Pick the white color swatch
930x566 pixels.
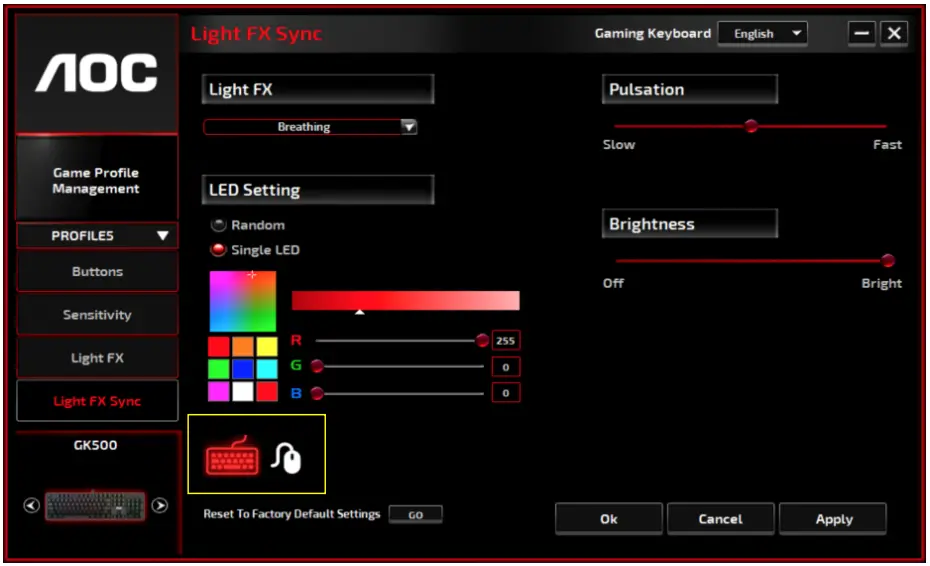click(x=243, y=392)
